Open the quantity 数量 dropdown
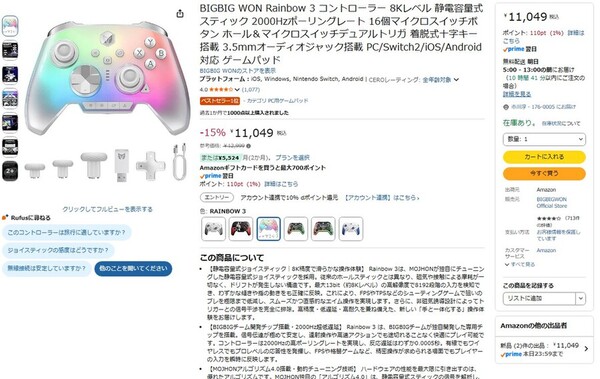 544,139
